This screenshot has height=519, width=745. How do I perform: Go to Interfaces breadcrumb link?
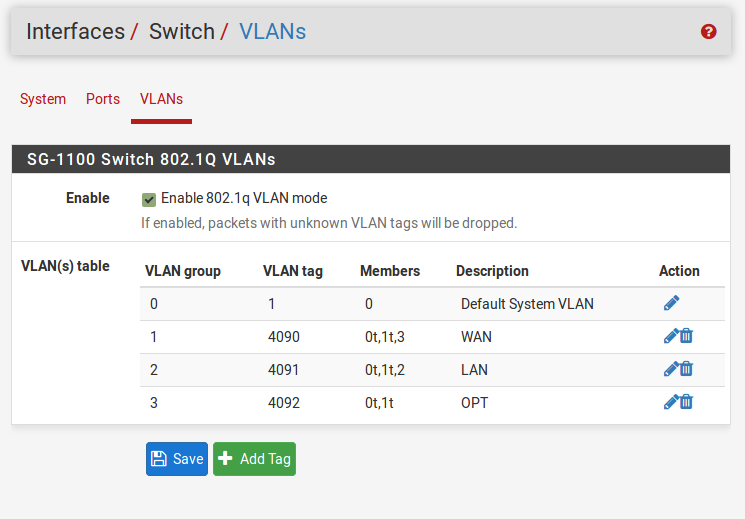(75, 31)
